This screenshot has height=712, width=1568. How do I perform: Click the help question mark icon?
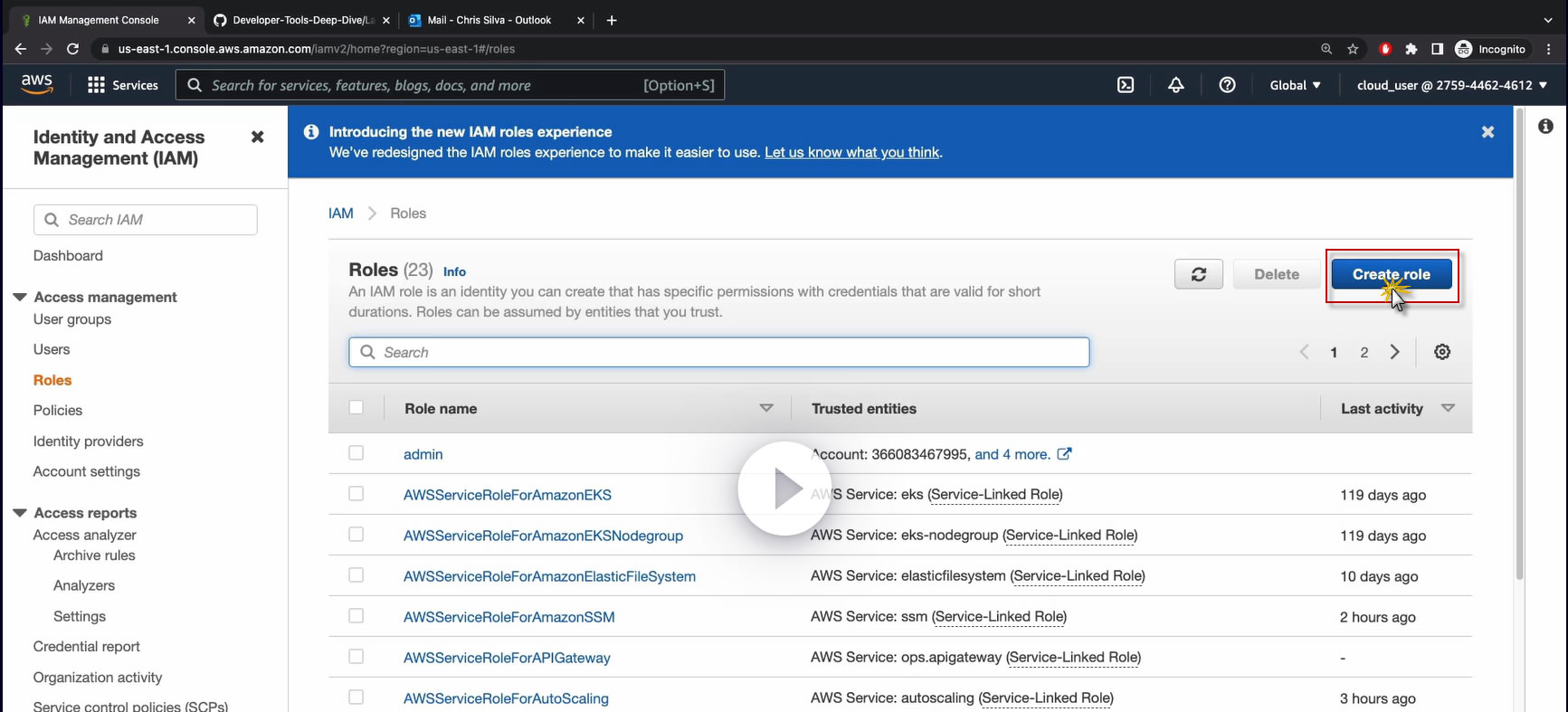[x=1227, y=85]
